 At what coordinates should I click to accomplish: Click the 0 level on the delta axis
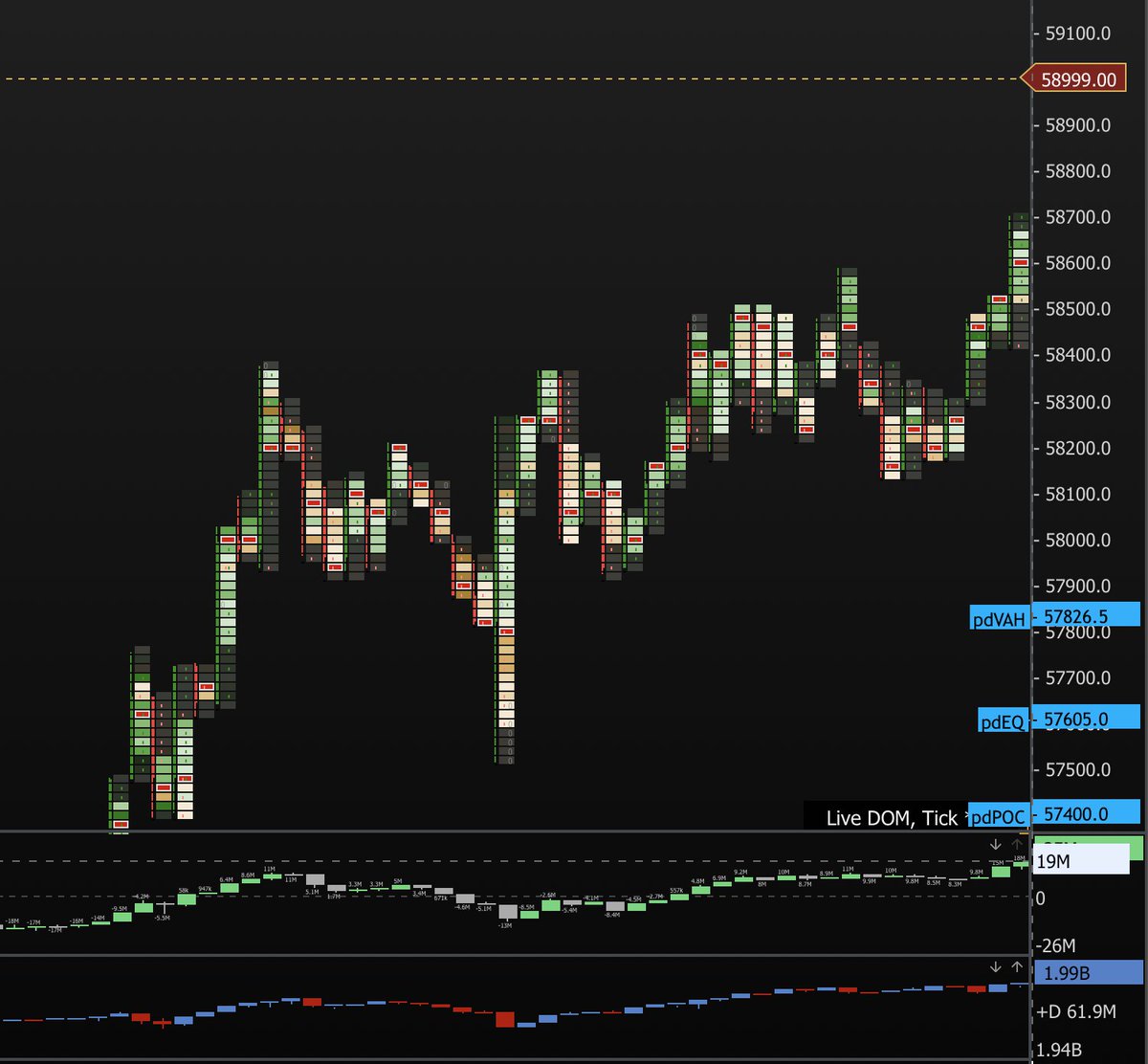(1041, 898)
